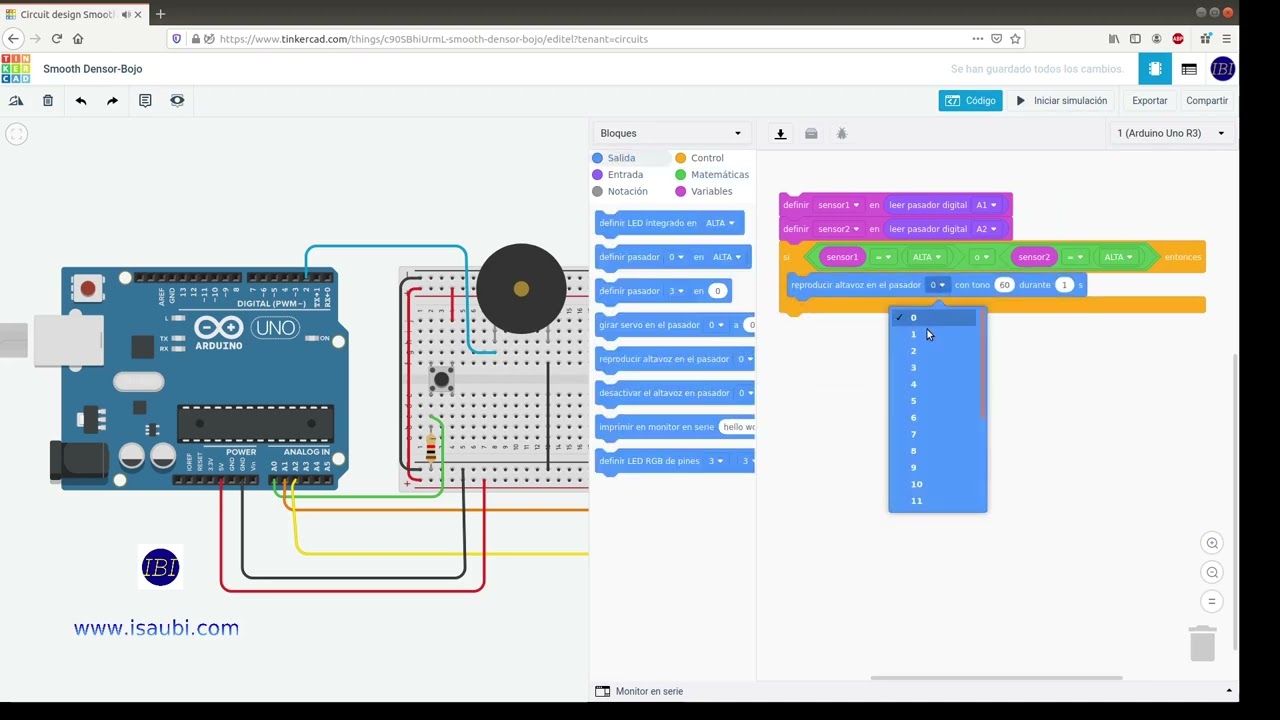The image size is (1280, 720).
Task: Download the code with download icon
Action: pyautogui.click(x=781, y=134)
